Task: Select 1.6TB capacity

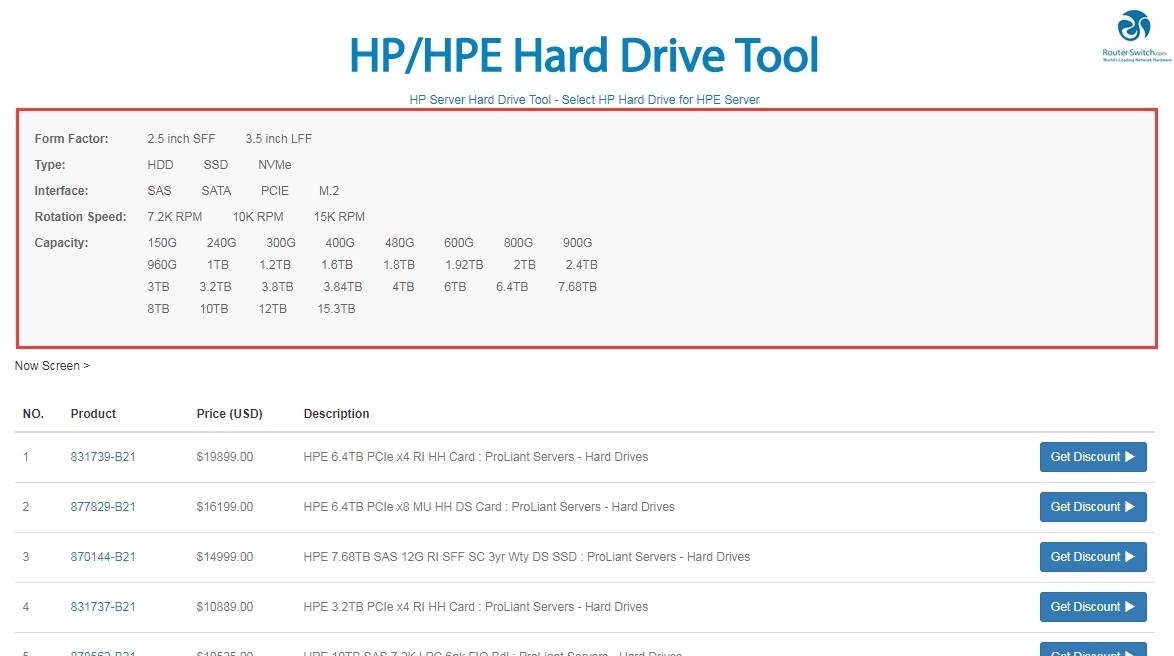Action: click(337, 265)
